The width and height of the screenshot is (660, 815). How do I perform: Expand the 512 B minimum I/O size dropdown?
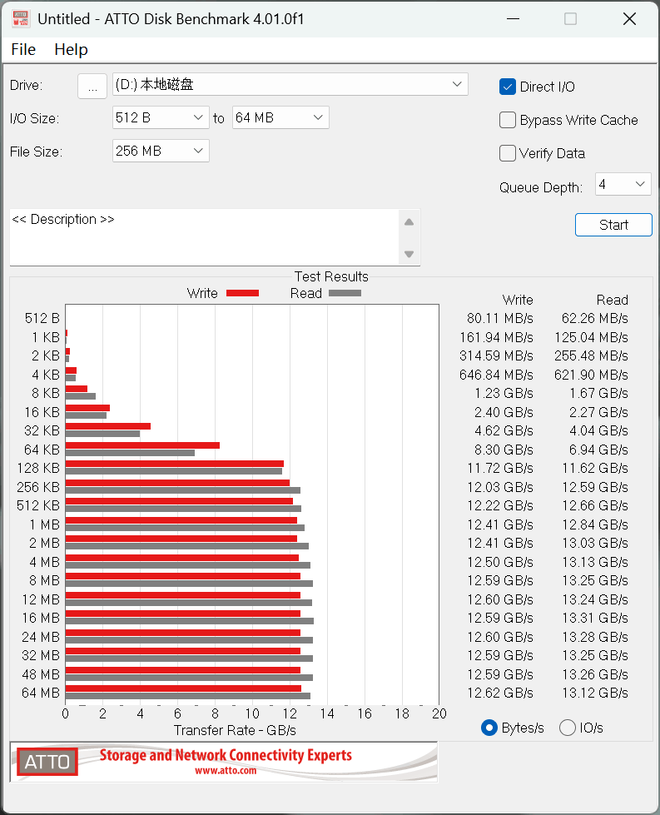point(198,118)
